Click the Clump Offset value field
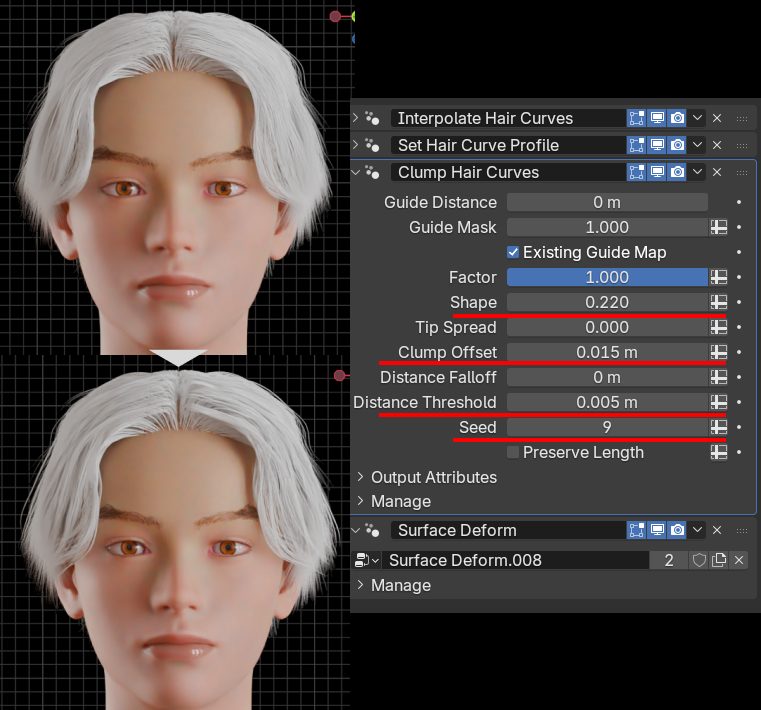 pos(607,352)
